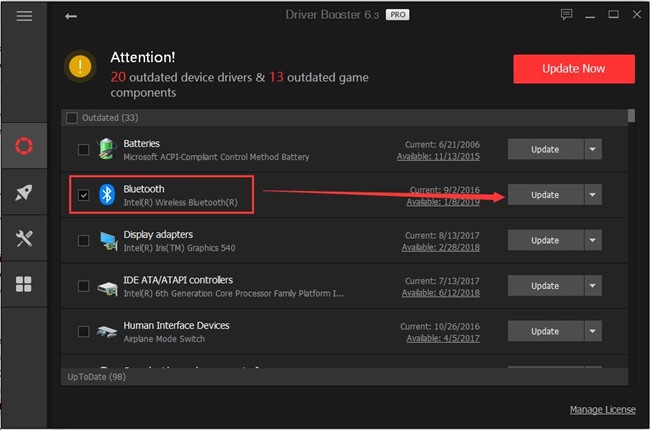Select Microsoft ACPI-Compliant Control Method Battery text
The height and width of the screenshot is (430, 650).
pyautogui.click(x=216, y=157)
